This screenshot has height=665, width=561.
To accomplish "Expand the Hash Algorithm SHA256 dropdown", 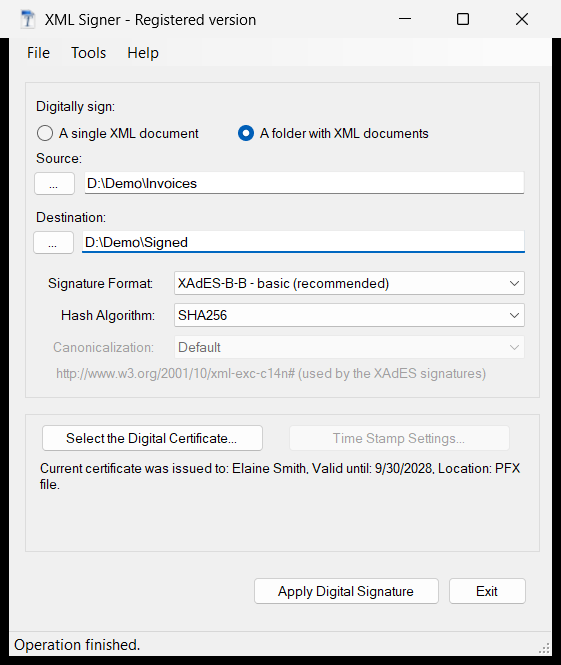I will pyautogui.click(x=349, y=315).
